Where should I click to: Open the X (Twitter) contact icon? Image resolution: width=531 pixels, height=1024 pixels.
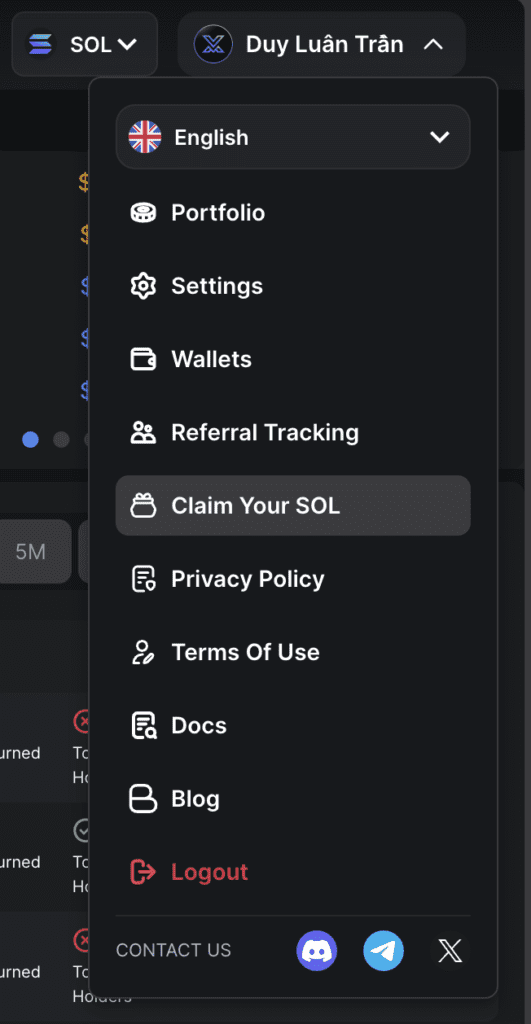[450, 950]
